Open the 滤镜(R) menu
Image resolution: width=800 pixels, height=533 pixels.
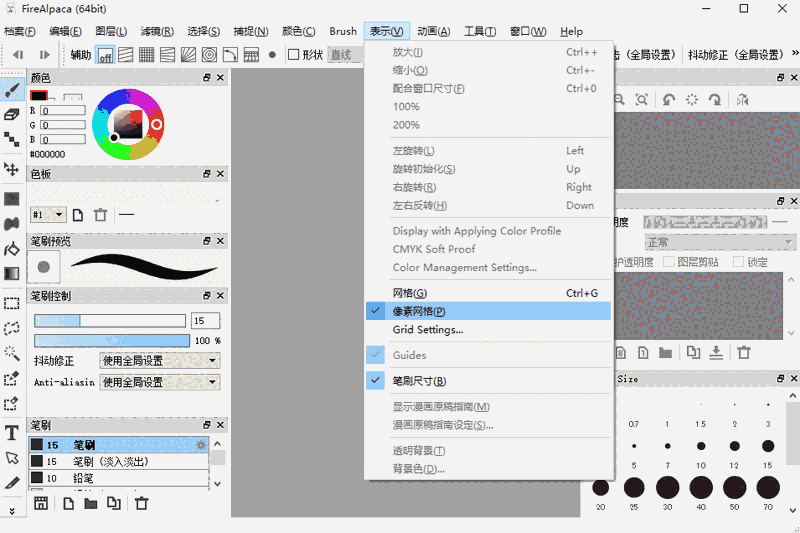157,32
